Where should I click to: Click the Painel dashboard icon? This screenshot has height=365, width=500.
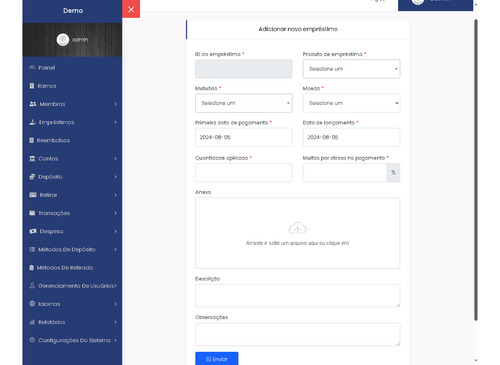click(32, 67)
